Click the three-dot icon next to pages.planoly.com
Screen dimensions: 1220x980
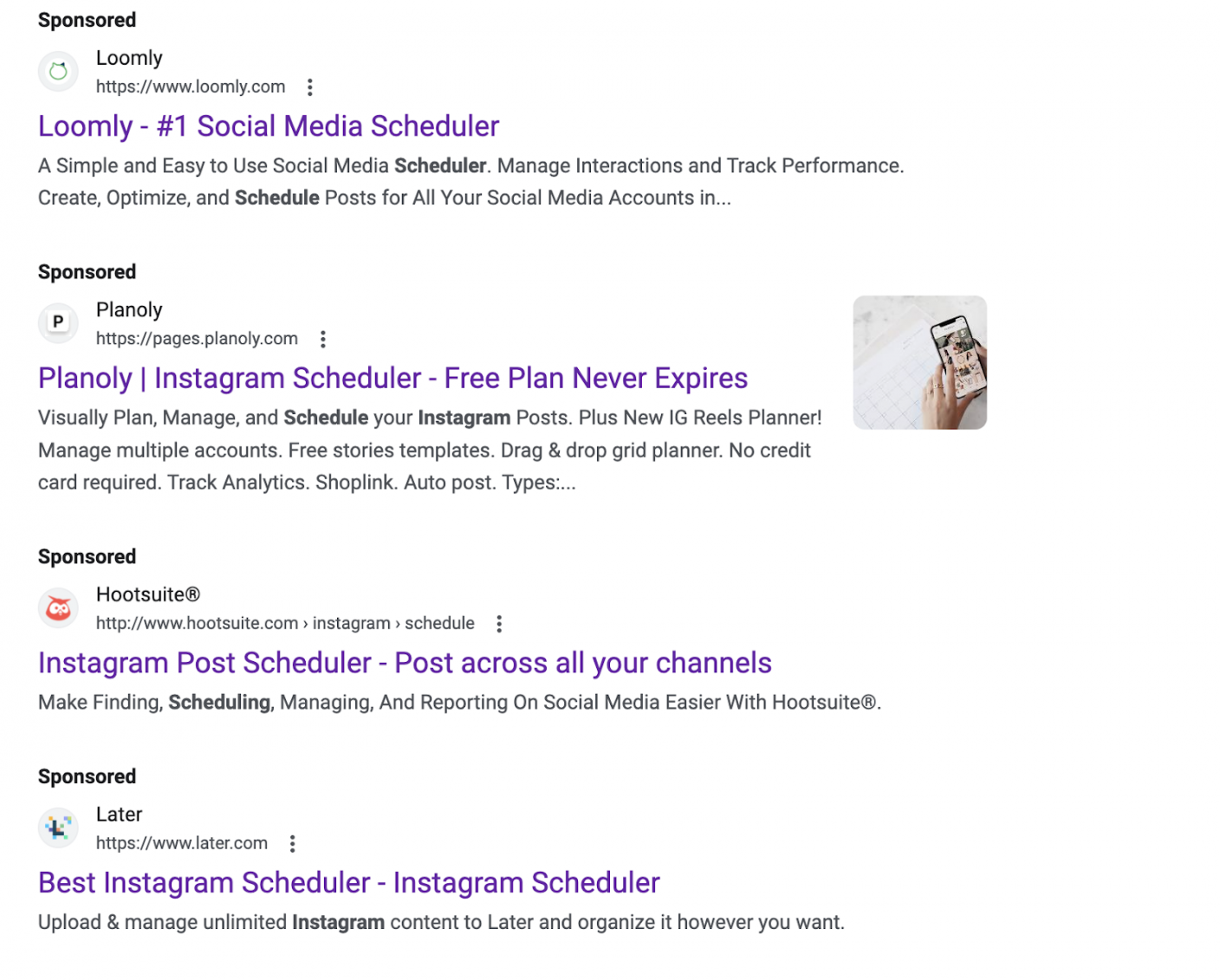tap(322, 339)
